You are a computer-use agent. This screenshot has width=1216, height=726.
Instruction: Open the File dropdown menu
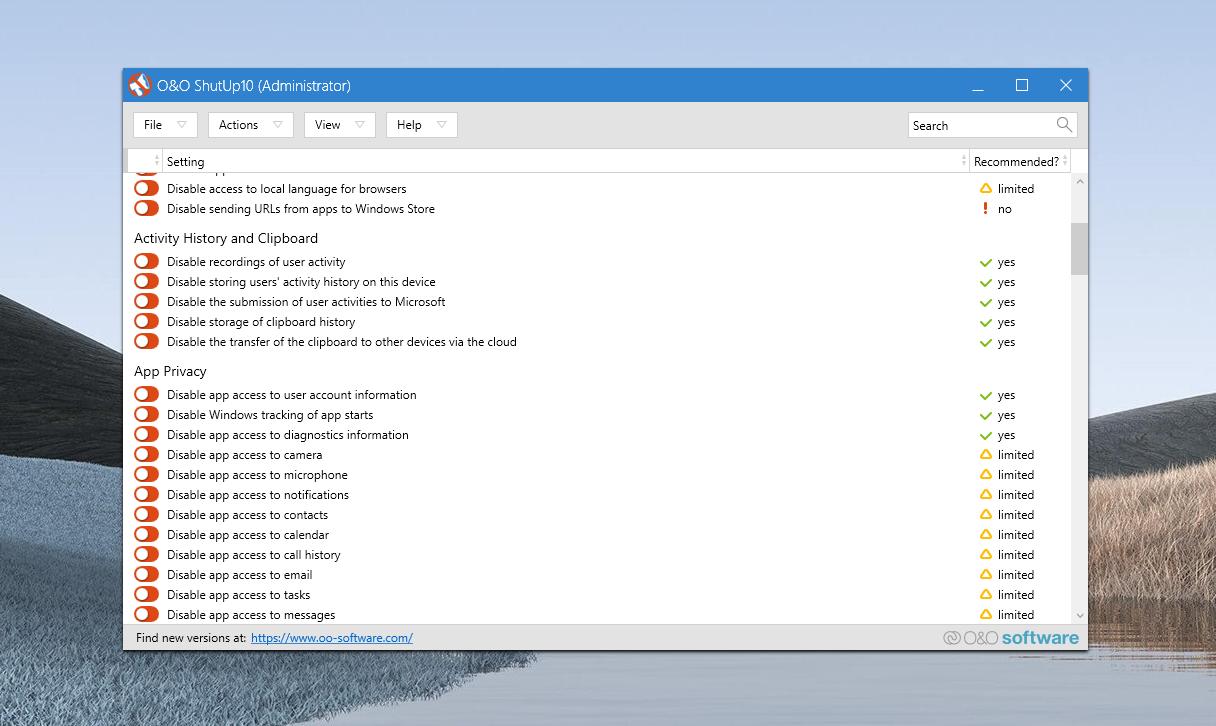coord(165,125)
